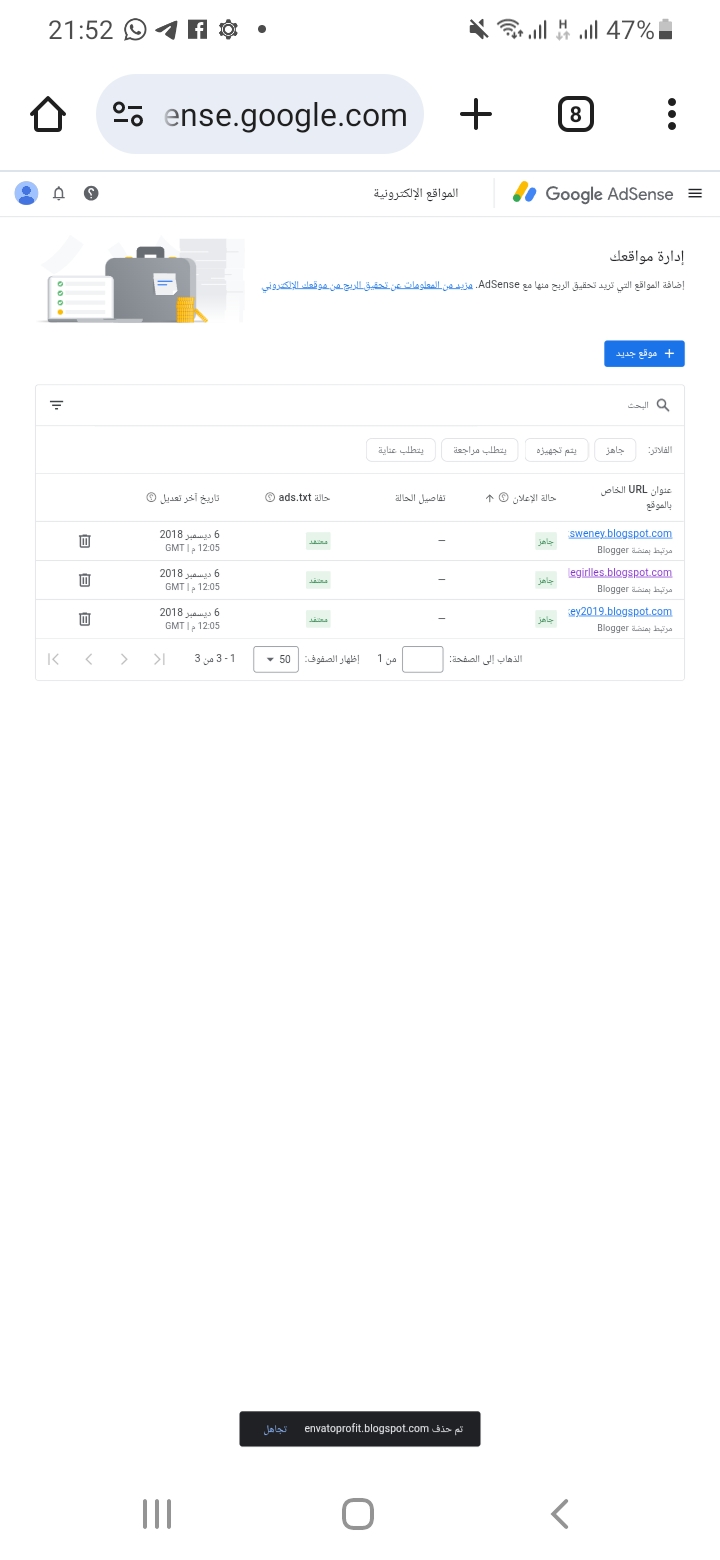Expand the rows-per-page dropdown showing 50
The image size is (720, 1560).
276,660
